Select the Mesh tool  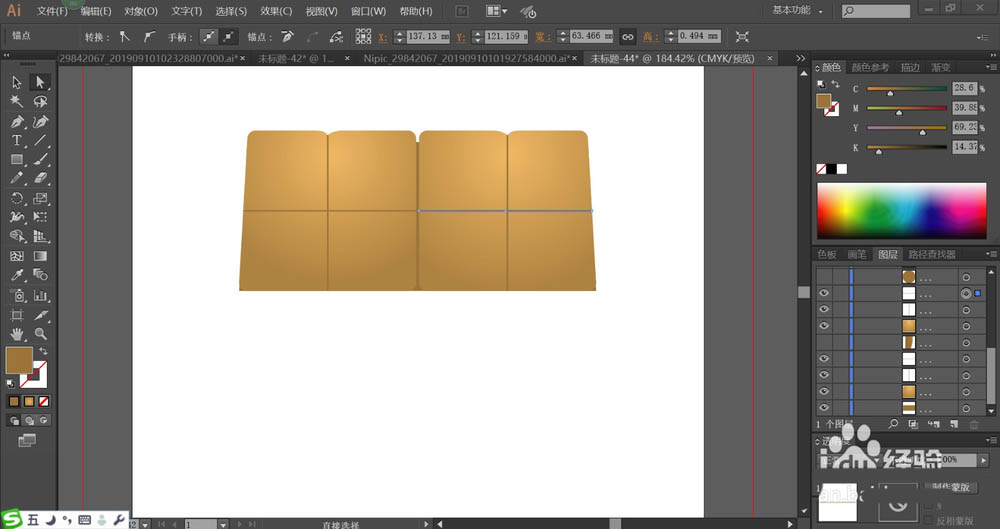(x=17, y=256)
